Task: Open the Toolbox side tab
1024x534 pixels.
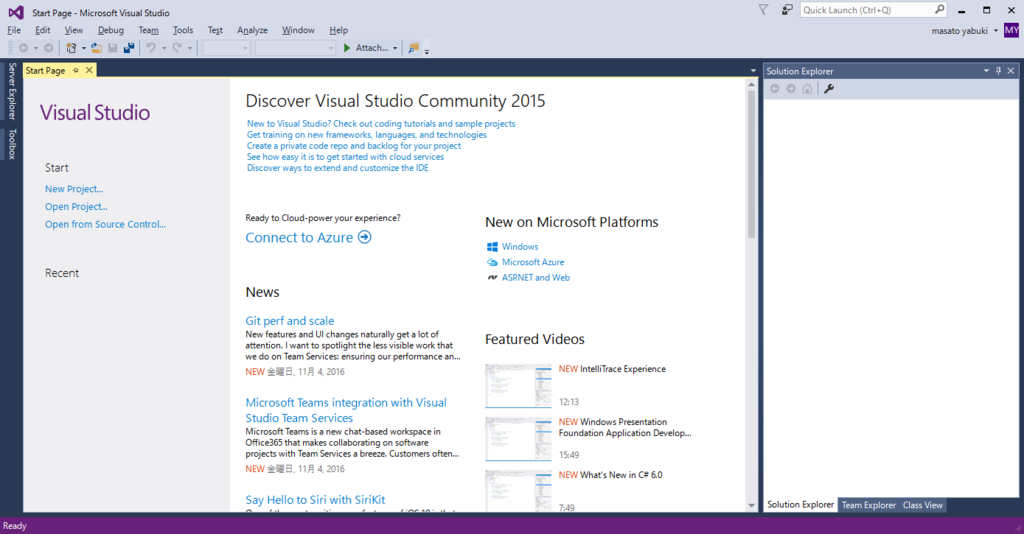Action: coord(12,144)
